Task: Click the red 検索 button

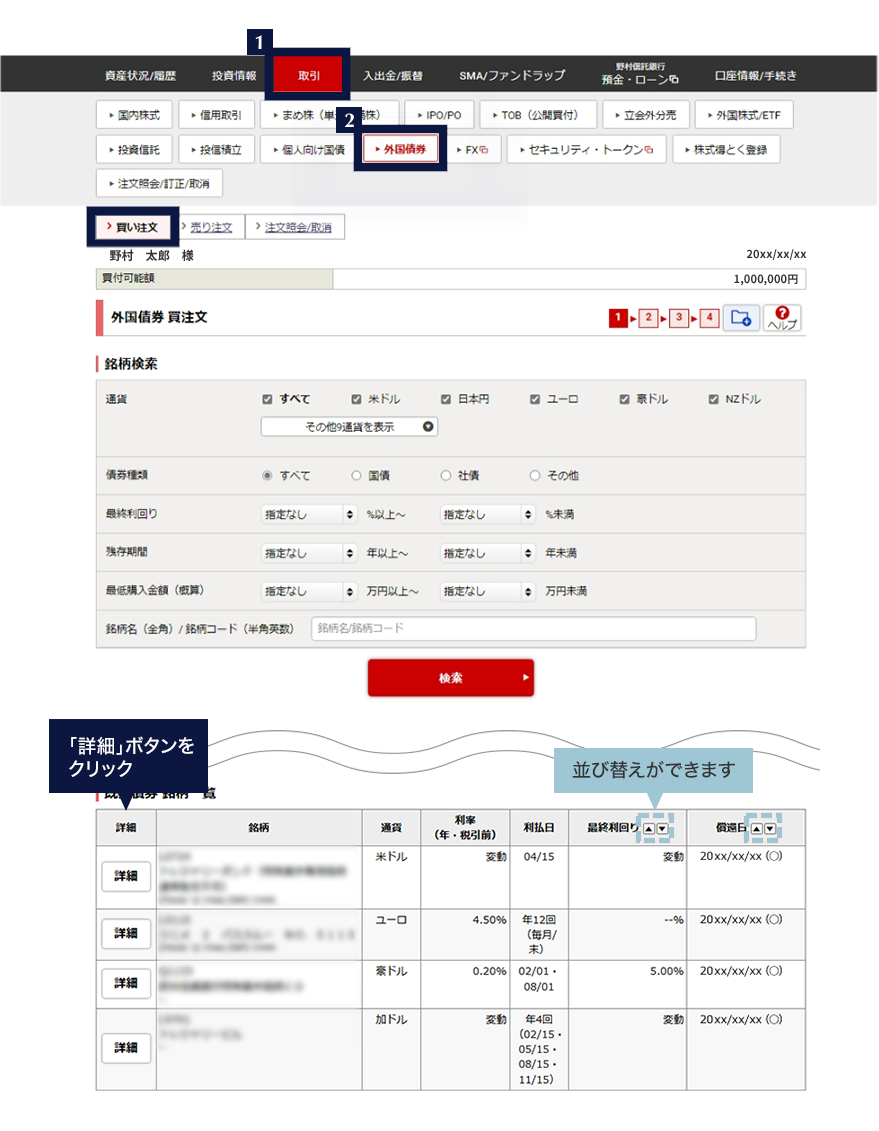Action: [x=451, y=677]
